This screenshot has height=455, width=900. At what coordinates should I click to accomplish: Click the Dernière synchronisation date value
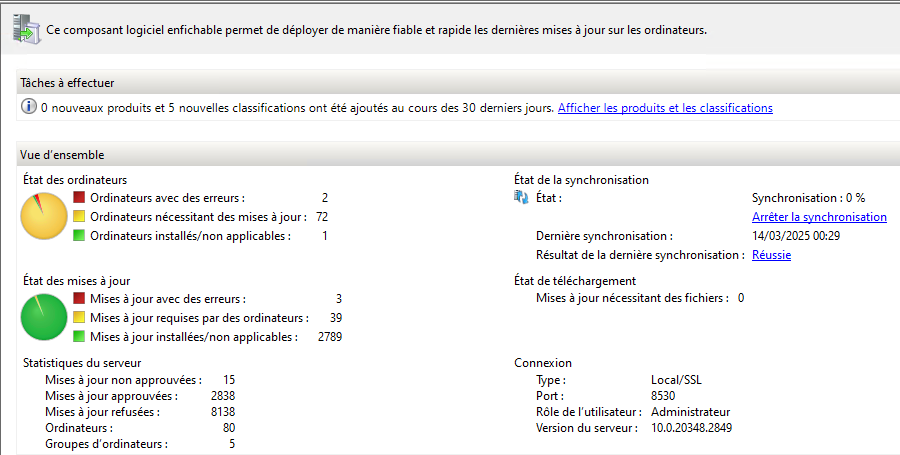794,236
